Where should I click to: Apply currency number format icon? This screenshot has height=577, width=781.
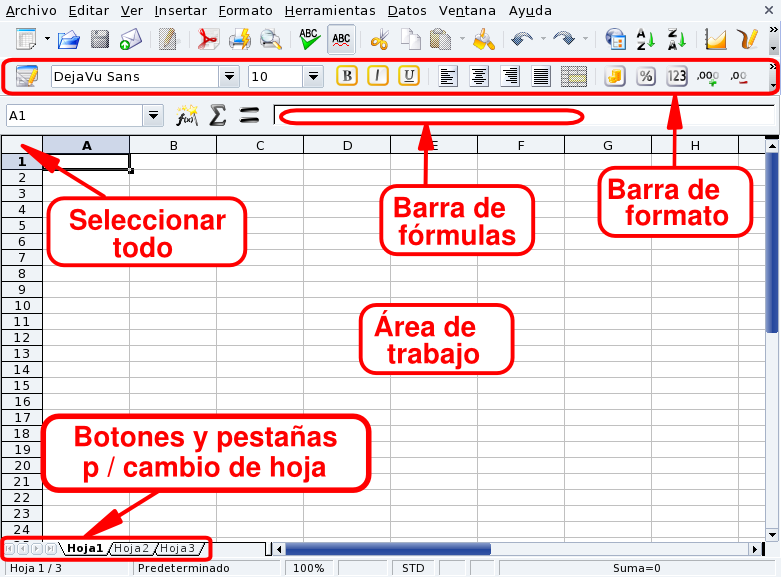coord(615,76)
